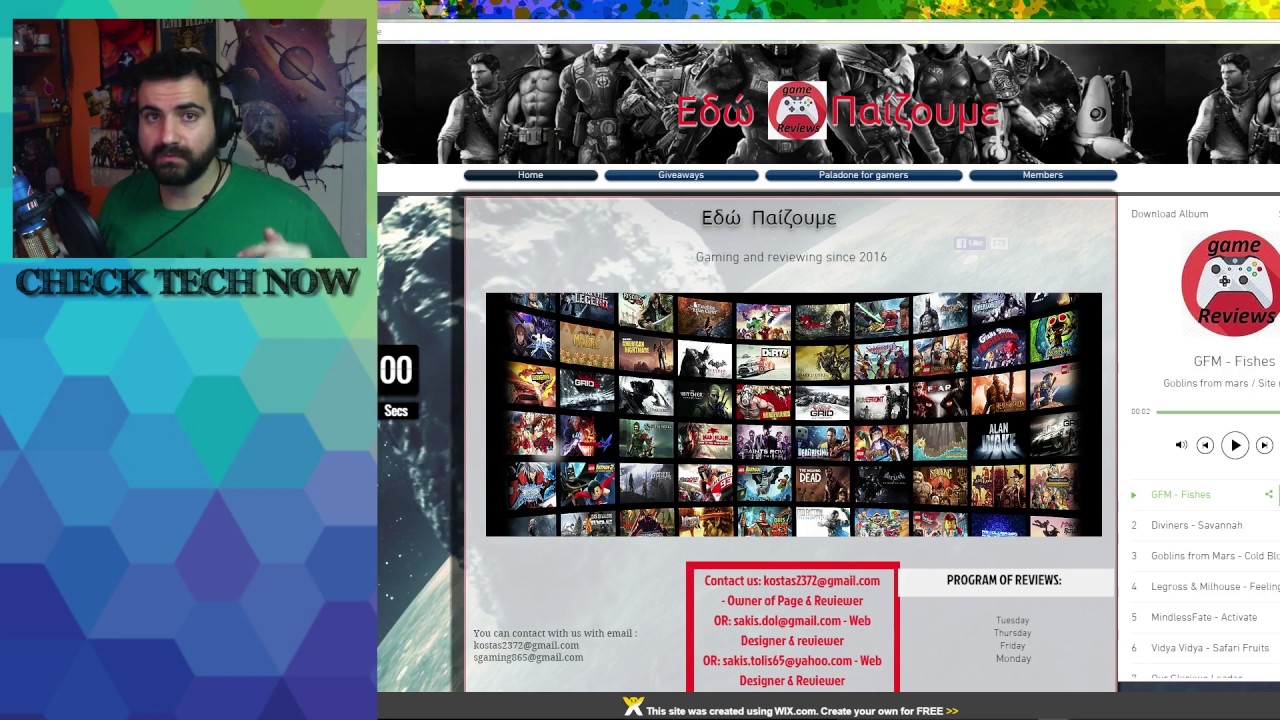The width and height of the screenshot is (1280, 720).
Task: Skip to next track in player
Action: click(1264, 445)
